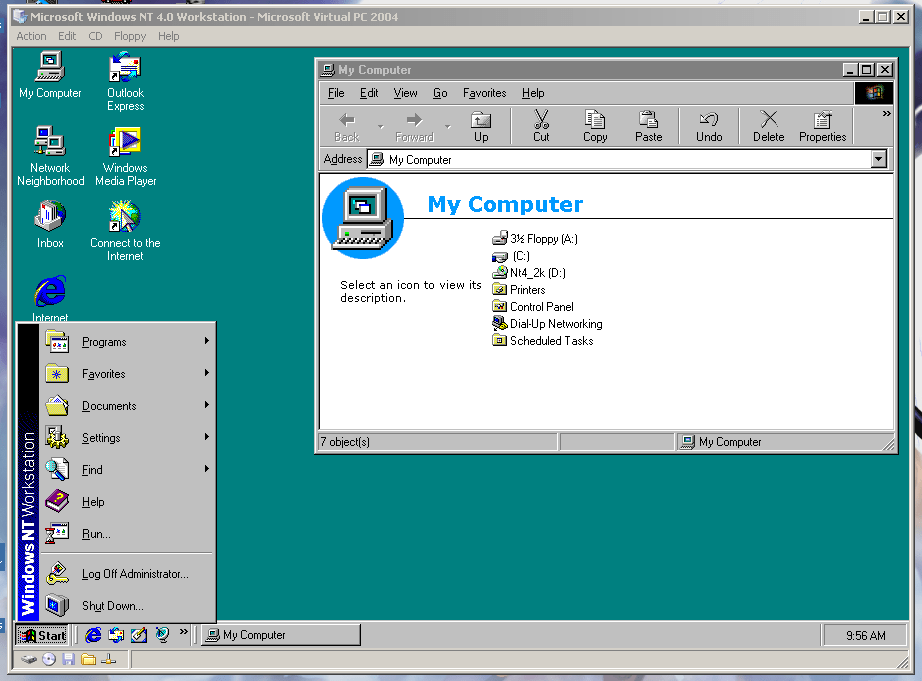
Task: Click the Cut toolbar button
Action: (x=541, y=126)
